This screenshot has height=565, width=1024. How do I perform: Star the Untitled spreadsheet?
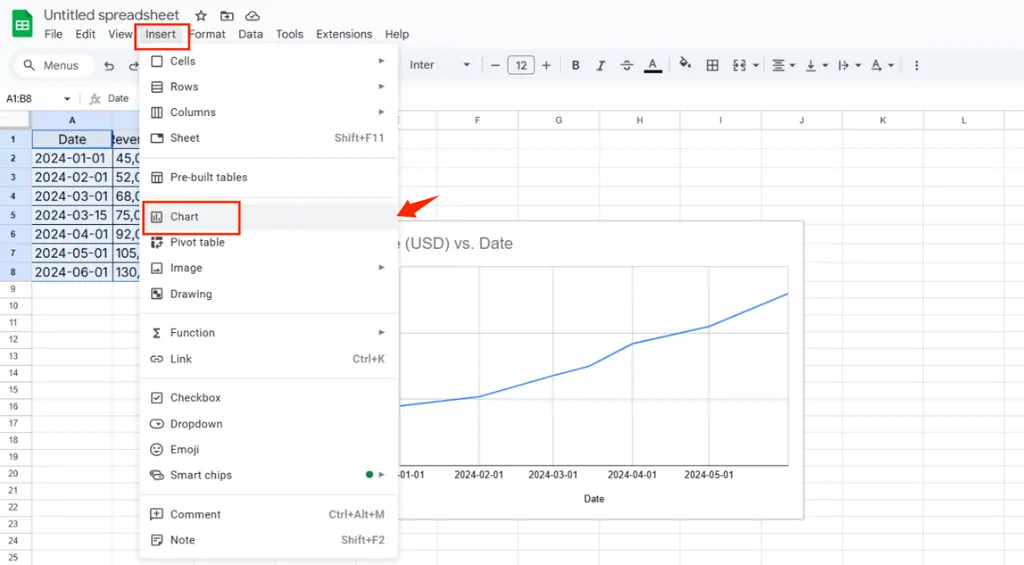(x=201, y=16)
